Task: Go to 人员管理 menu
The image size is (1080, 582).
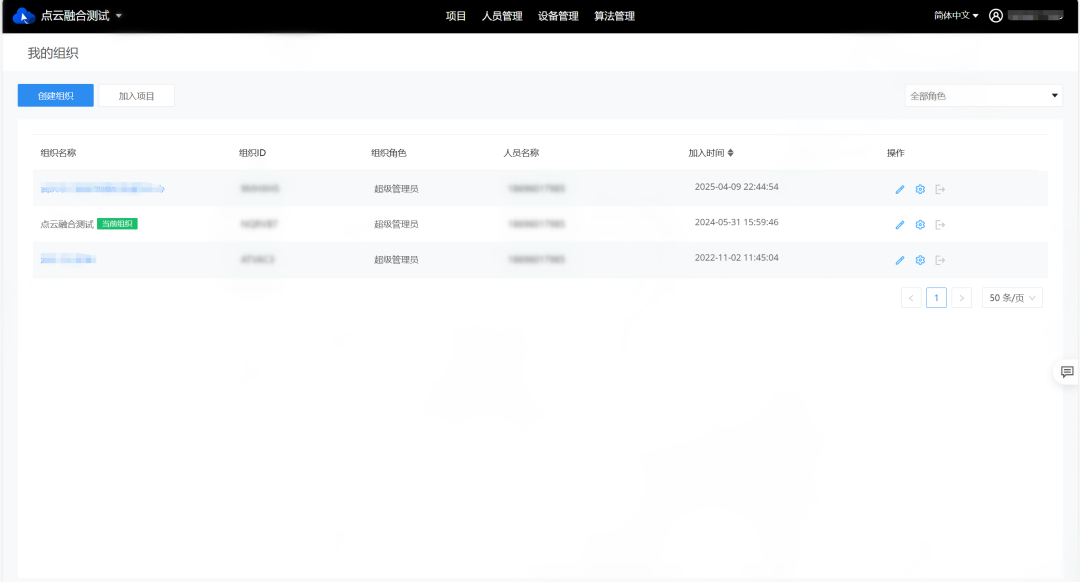Action: tap(502, 16)
